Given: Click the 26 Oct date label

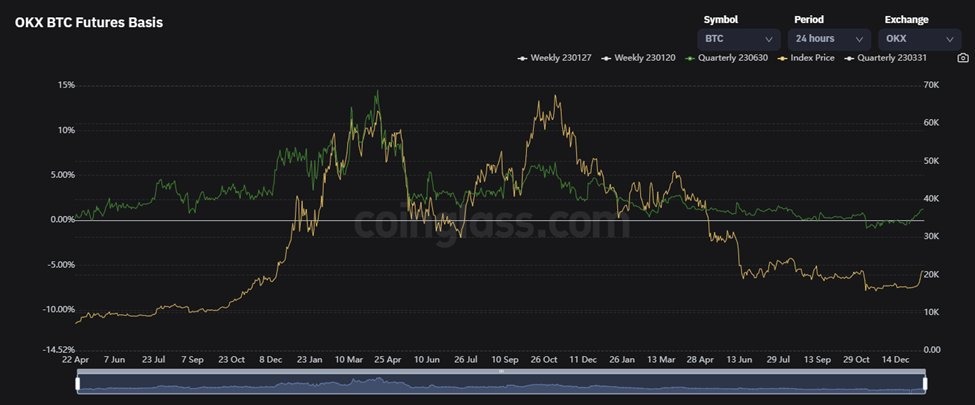Looking at the screenshot, I should 543,360.
